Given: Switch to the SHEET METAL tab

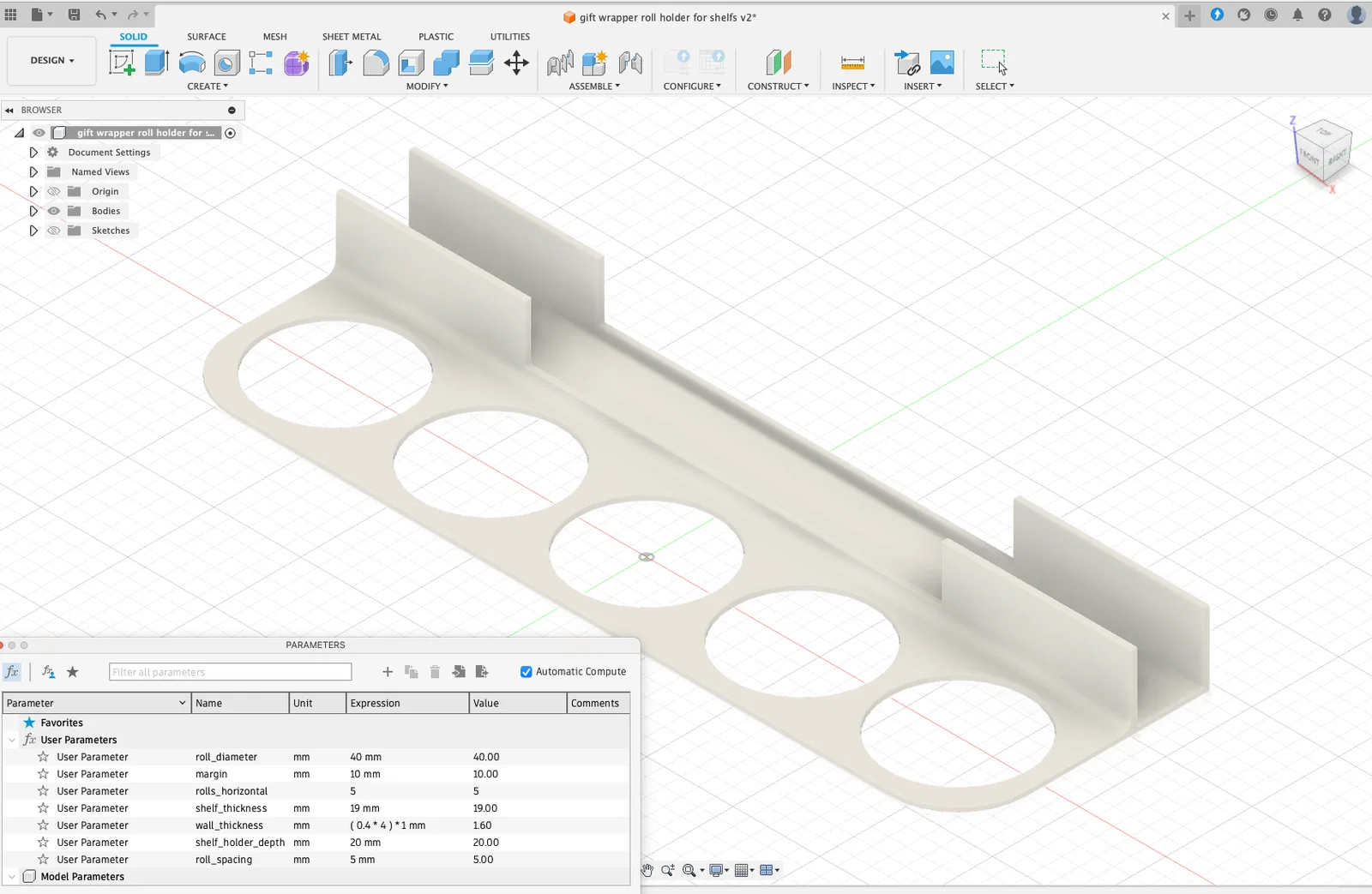Looking at the screenshot, I should click(x=352, y=37).
